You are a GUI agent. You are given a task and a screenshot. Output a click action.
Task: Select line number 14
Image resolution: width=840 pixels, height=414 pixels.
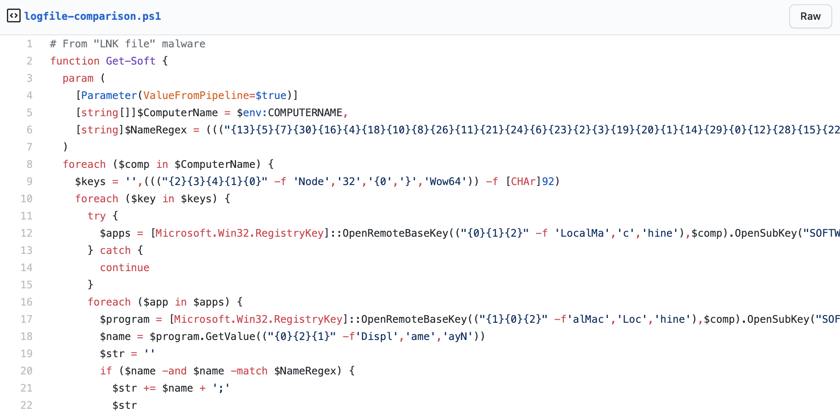[27, 267]
